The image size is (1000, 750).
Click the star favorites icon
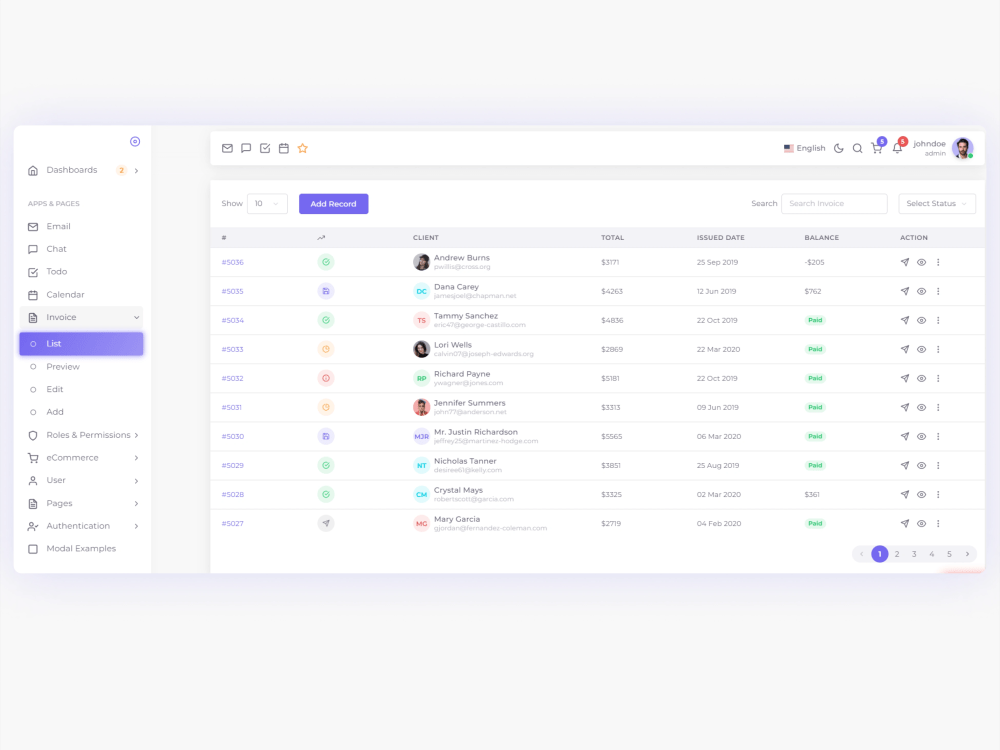pos(303,147)
